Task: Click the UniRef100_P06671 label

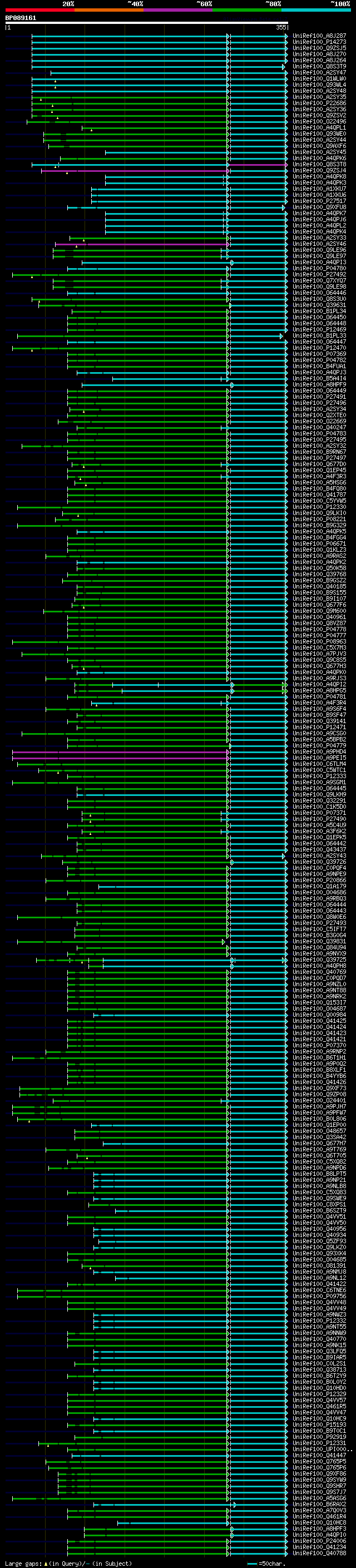Action: pyautogui.click(x=319, y=543)
